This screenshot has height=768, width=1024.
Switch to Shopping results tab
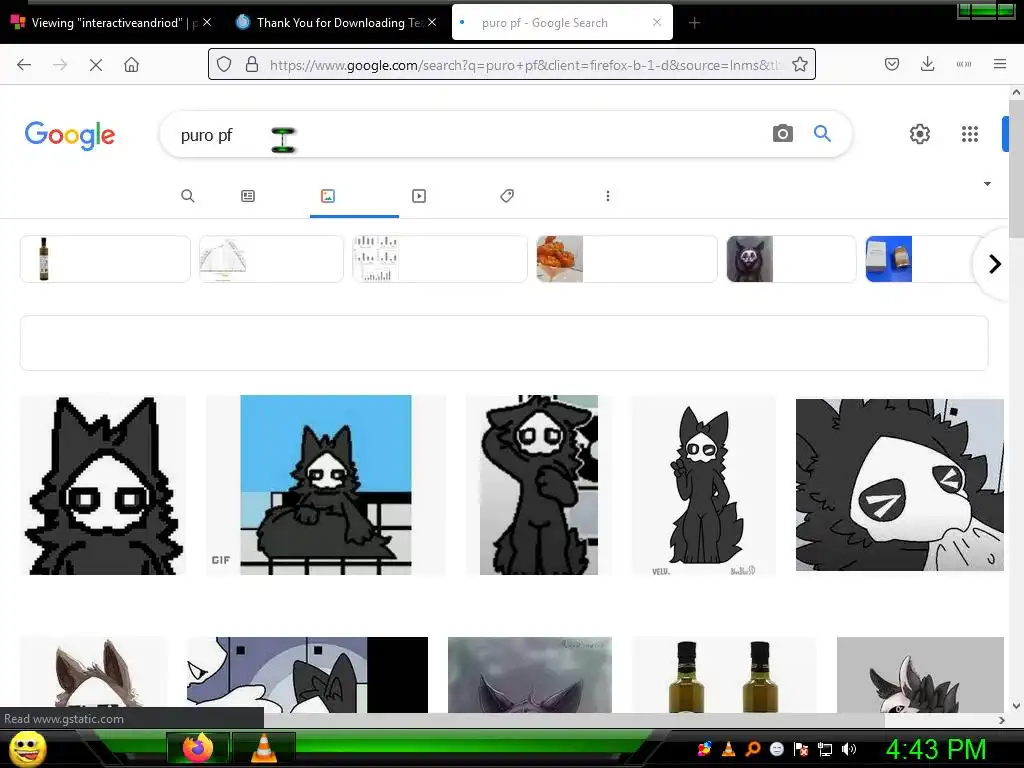[507, 196]
